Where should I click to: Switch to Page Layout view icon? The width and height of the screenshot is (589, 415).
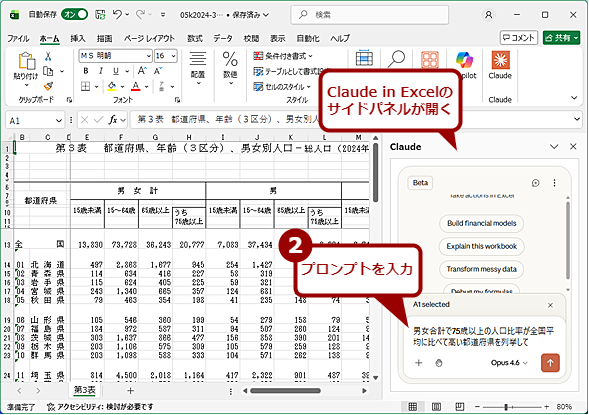point(436,407)
